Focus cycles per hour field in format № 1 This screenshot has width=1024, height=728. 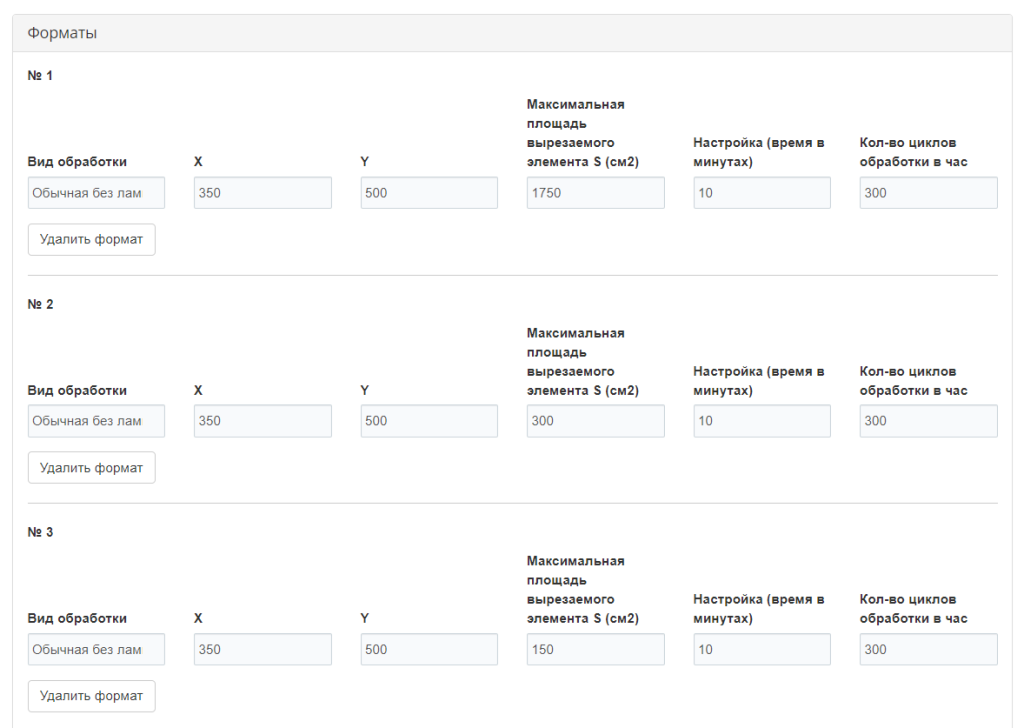pyautogui.click(x=928, y=193)
